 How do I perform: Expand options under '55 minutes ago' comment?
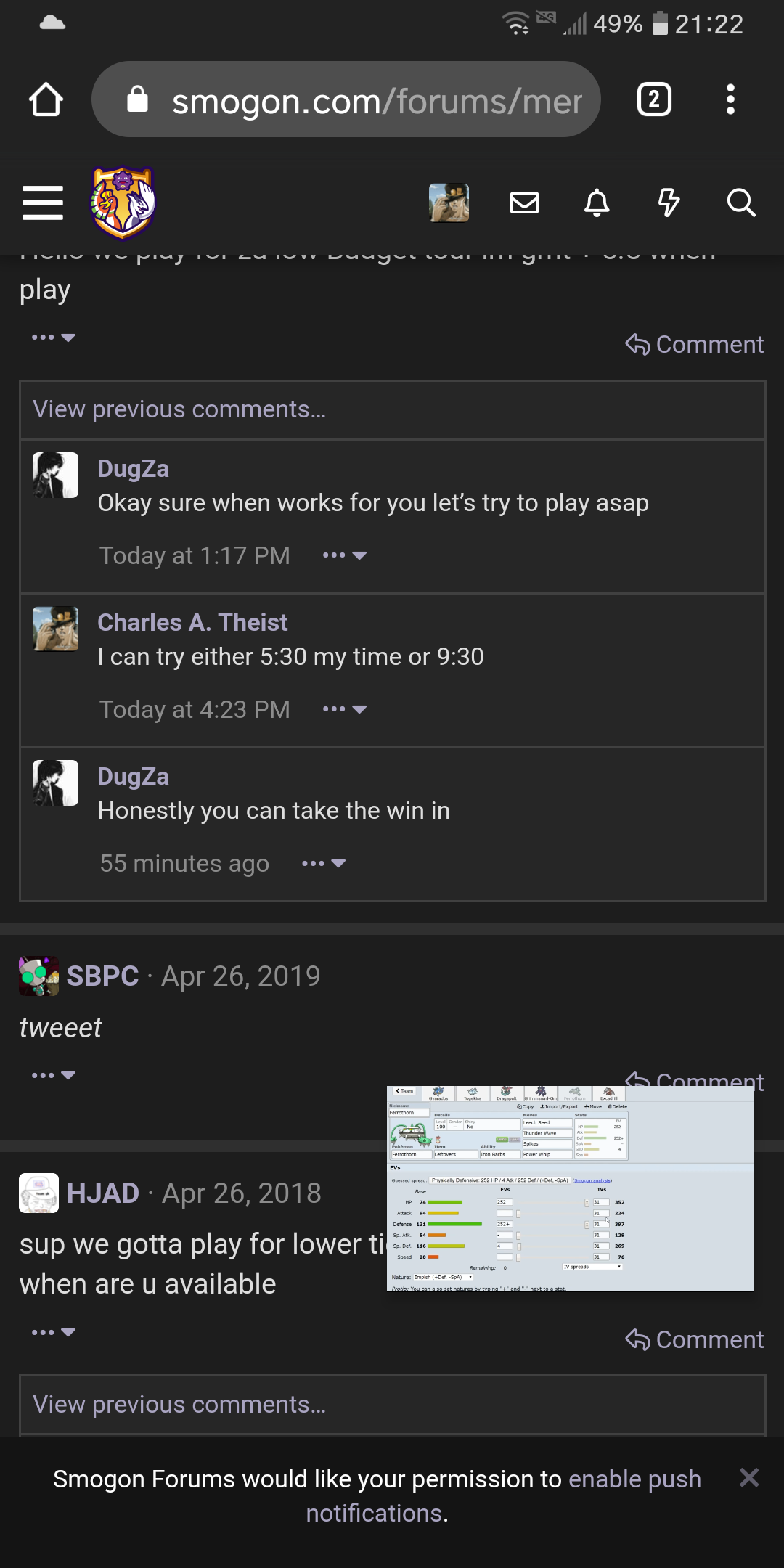coord(324,864)
